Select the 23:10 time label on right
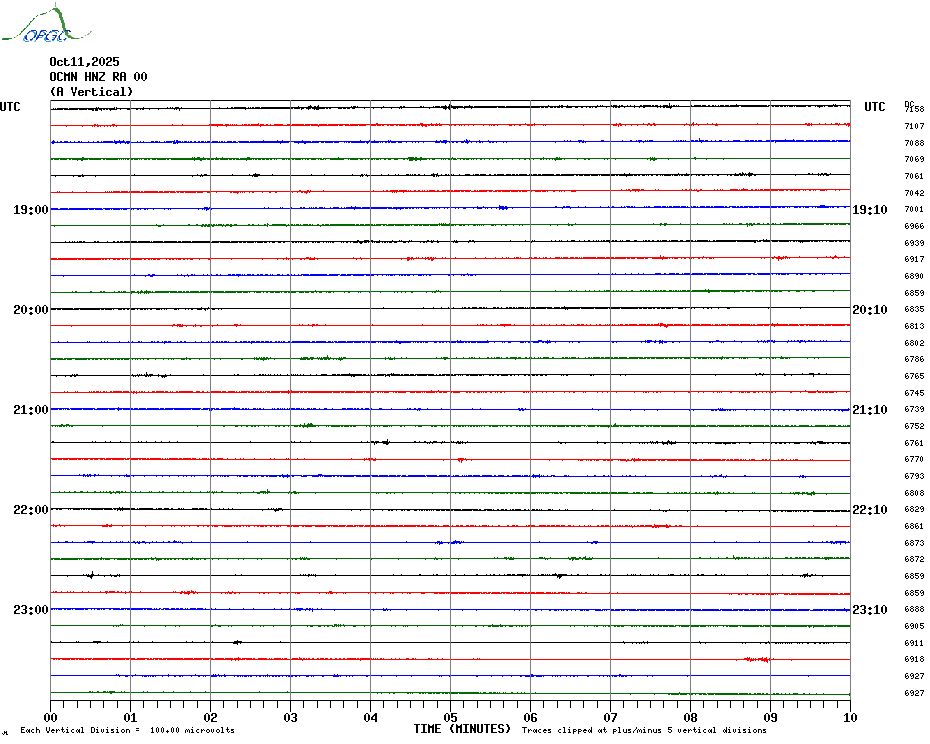Image resolution: width=930 pixels, height=744 pixels. point(869,610)
